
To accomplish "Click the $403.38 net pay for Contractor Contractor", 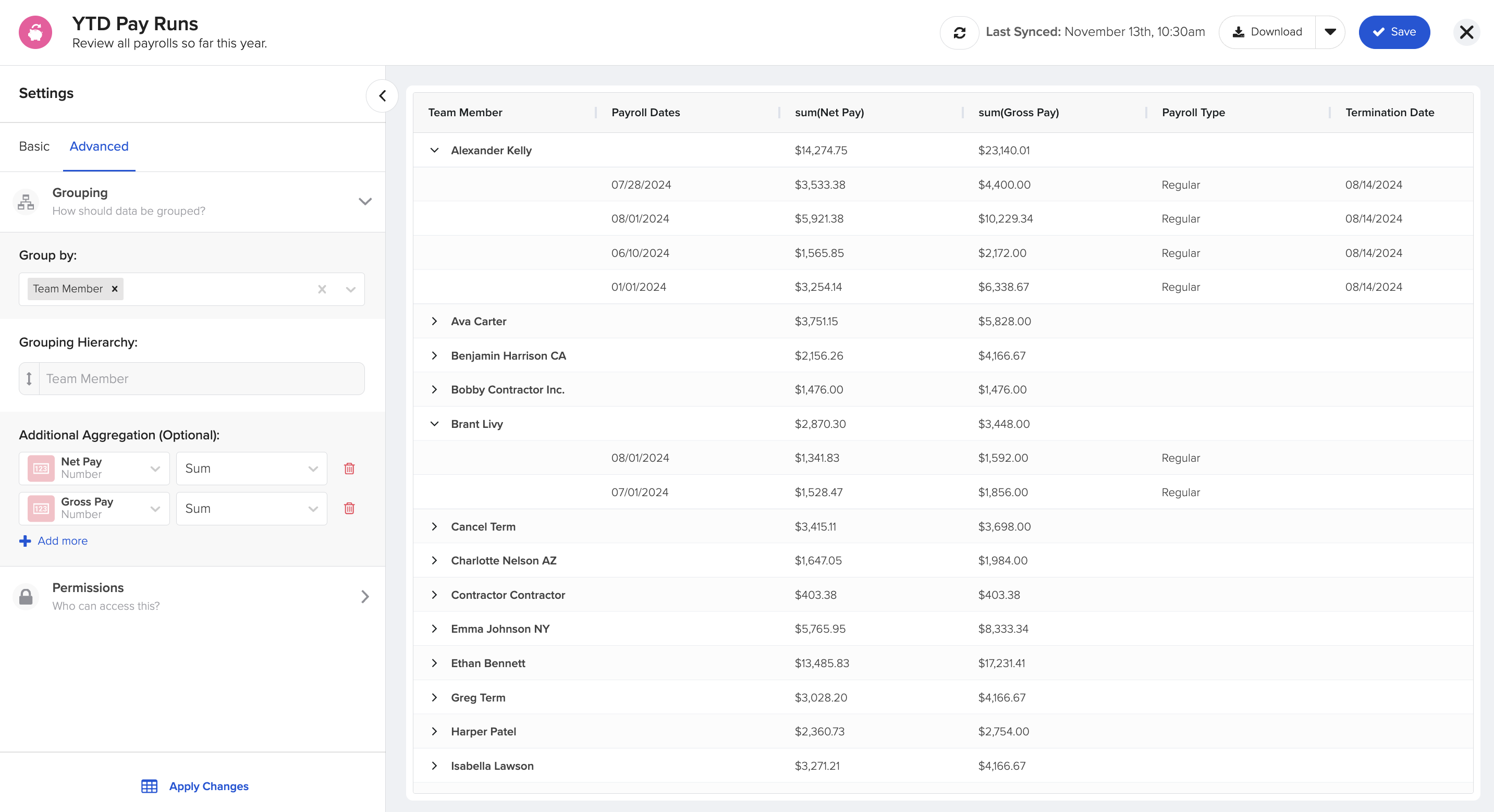I will (815, 595).
